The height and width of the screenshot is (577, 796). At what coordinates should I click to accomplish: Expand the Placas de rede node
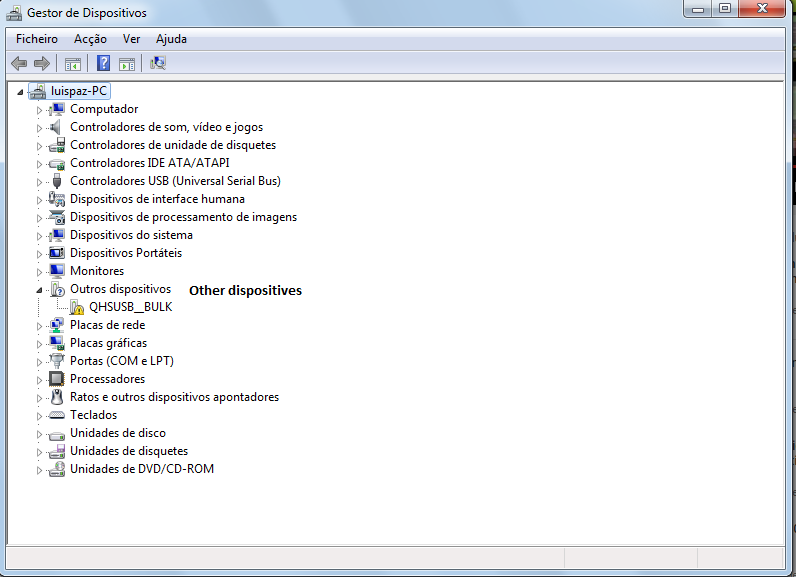(40, 326)
